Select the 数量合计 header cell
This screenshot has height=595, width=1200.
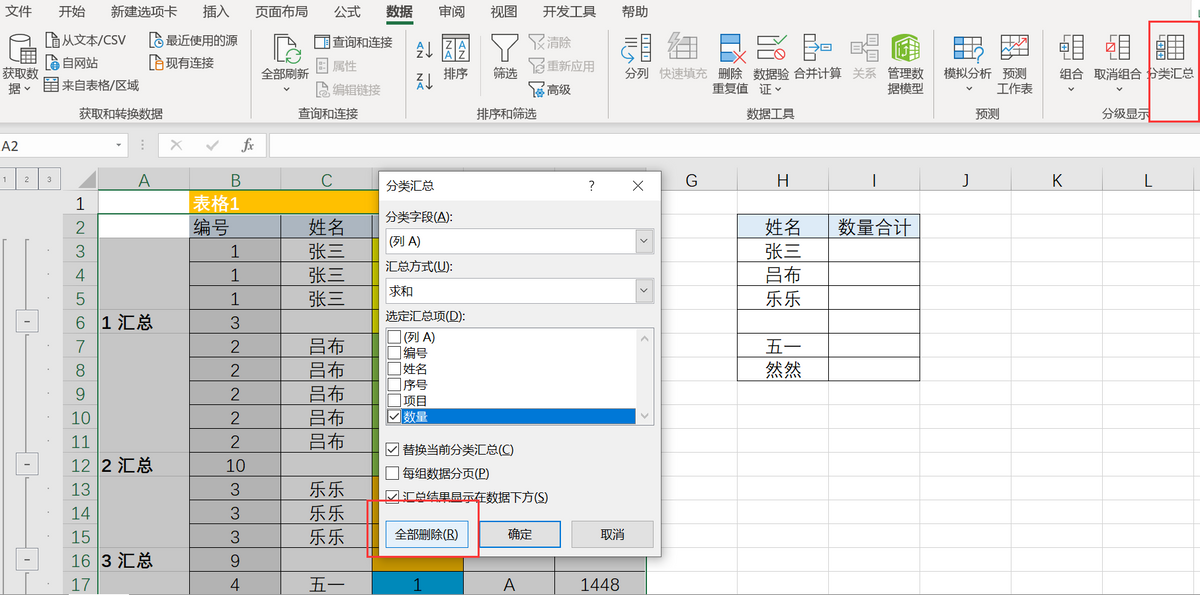click(874, 227)
